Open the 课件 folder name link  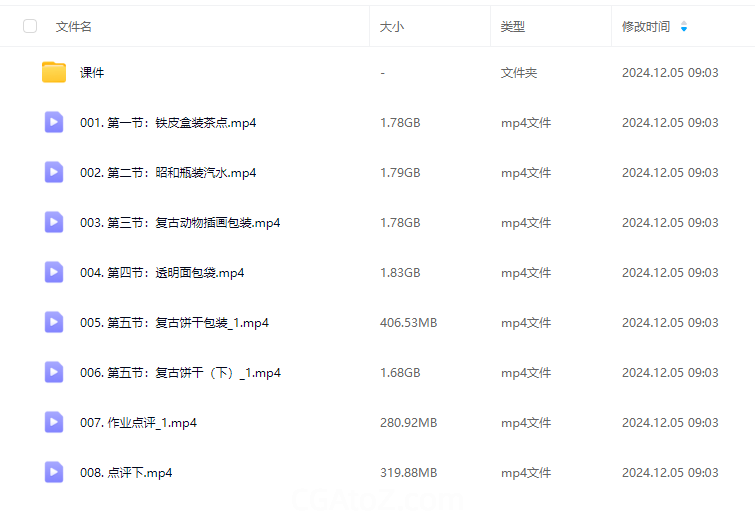(x=92, y=73)
